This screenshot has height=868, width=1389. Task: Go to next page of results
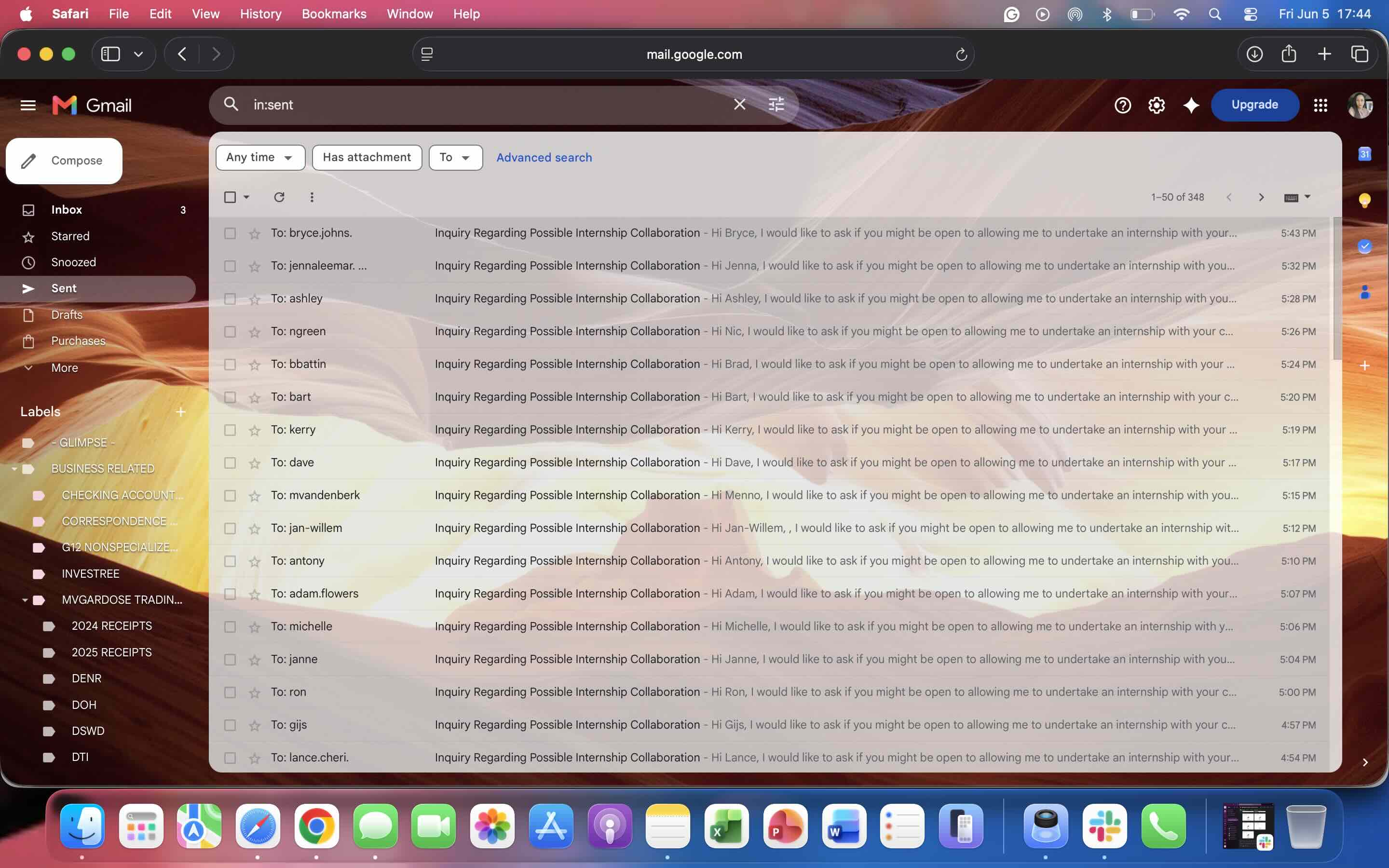coord(1260,197)
